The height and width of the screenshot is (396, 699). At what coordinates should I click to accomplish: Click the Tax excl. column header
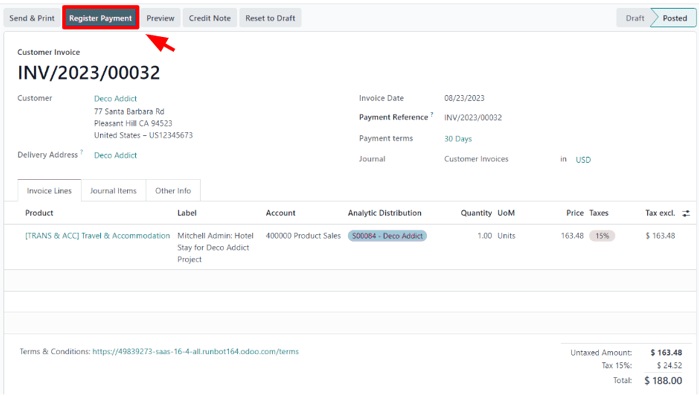[660, 213]
